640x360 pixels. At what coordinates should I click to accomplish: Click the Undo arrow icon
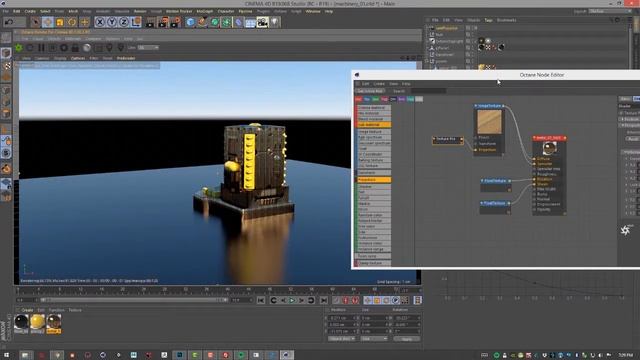click(x=9, y=22)
